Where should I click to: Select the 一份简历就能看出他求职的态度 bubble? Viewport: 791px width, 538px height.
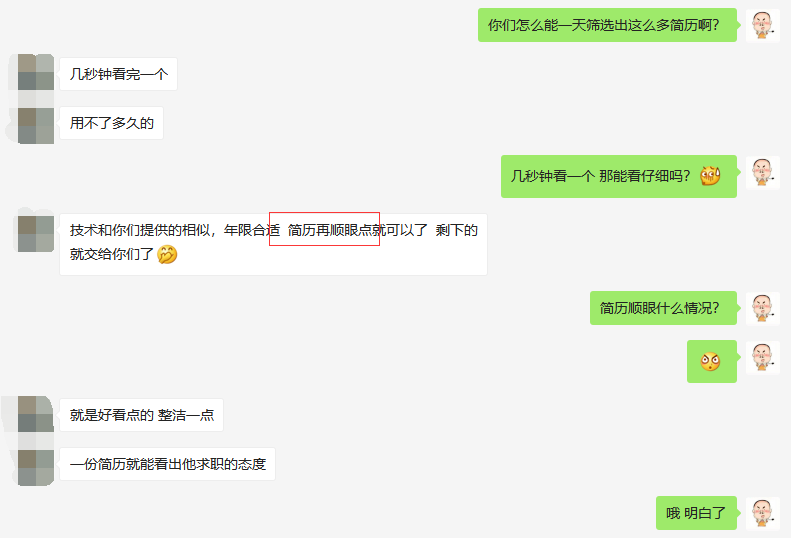tap(167, 464)
